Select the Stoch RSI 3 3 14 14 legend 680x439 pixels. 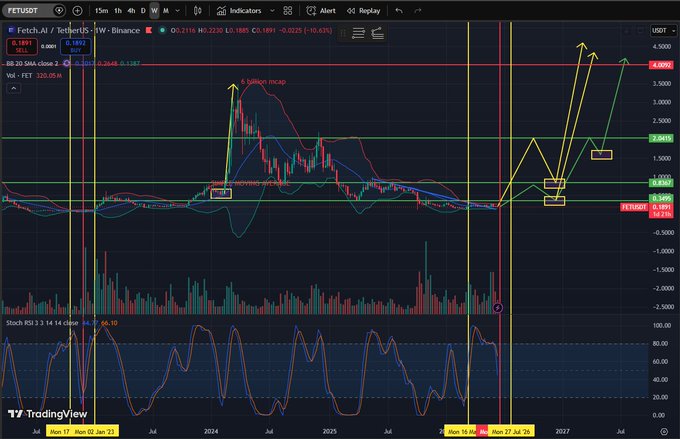[42, 323]
